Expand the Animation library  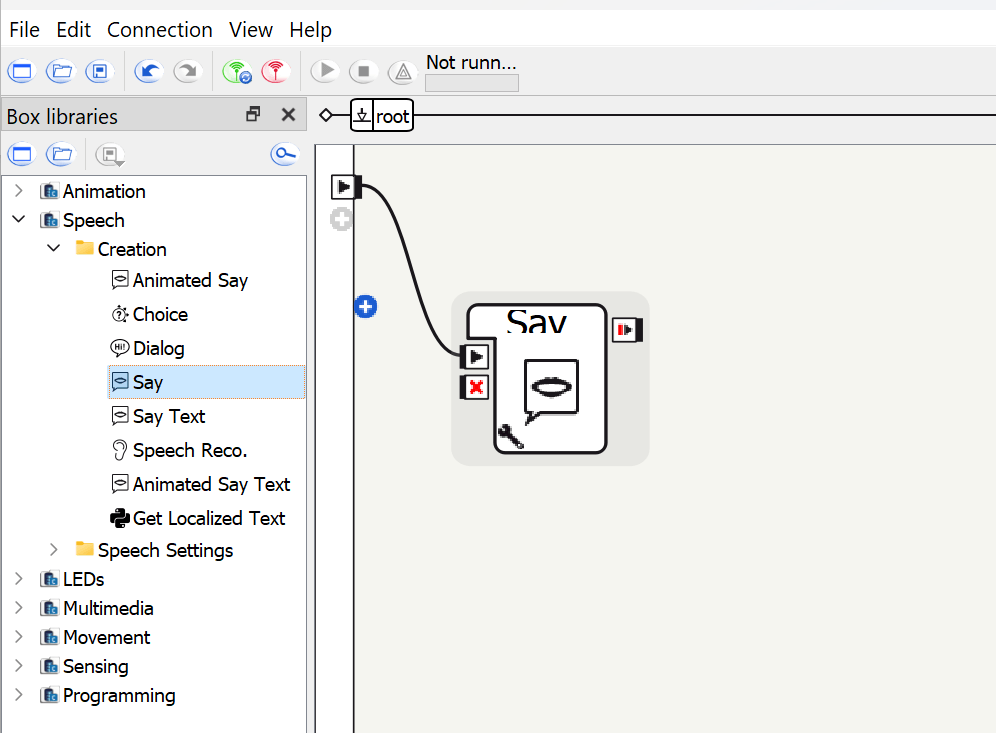click(x=19, y=191)
